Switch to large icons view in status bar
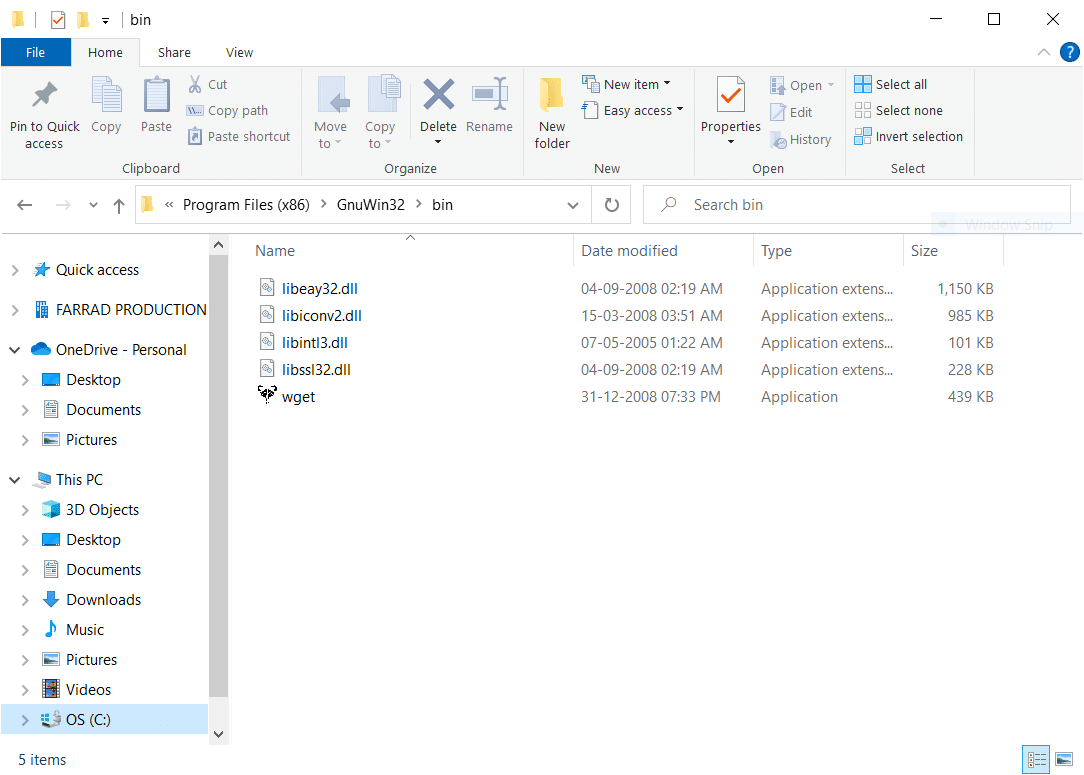This screenshot has height=775, width=1084. coord(1064,760)
